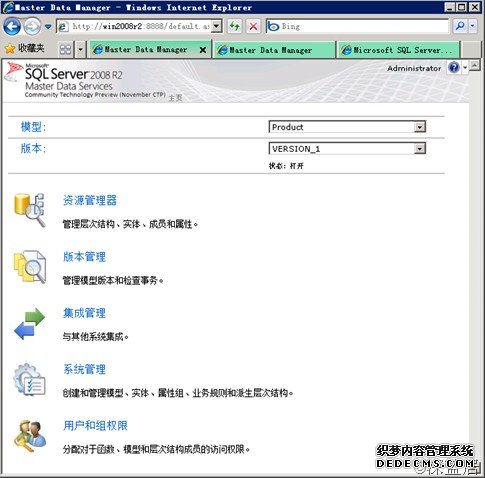The image size is (485, 478).
Task: Open the Product model dropdown
Action: [x=347, y=127]
